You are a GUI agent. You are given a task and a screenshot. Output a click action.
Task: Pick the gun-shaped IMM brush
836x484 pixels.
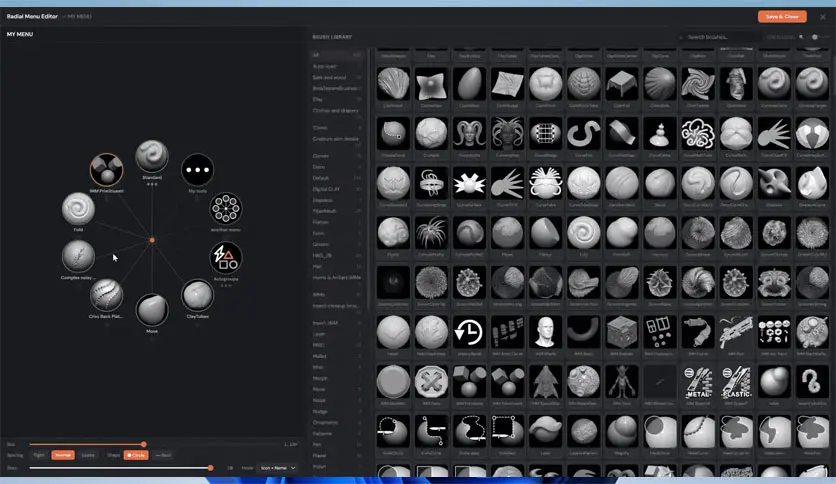point(736,332)
